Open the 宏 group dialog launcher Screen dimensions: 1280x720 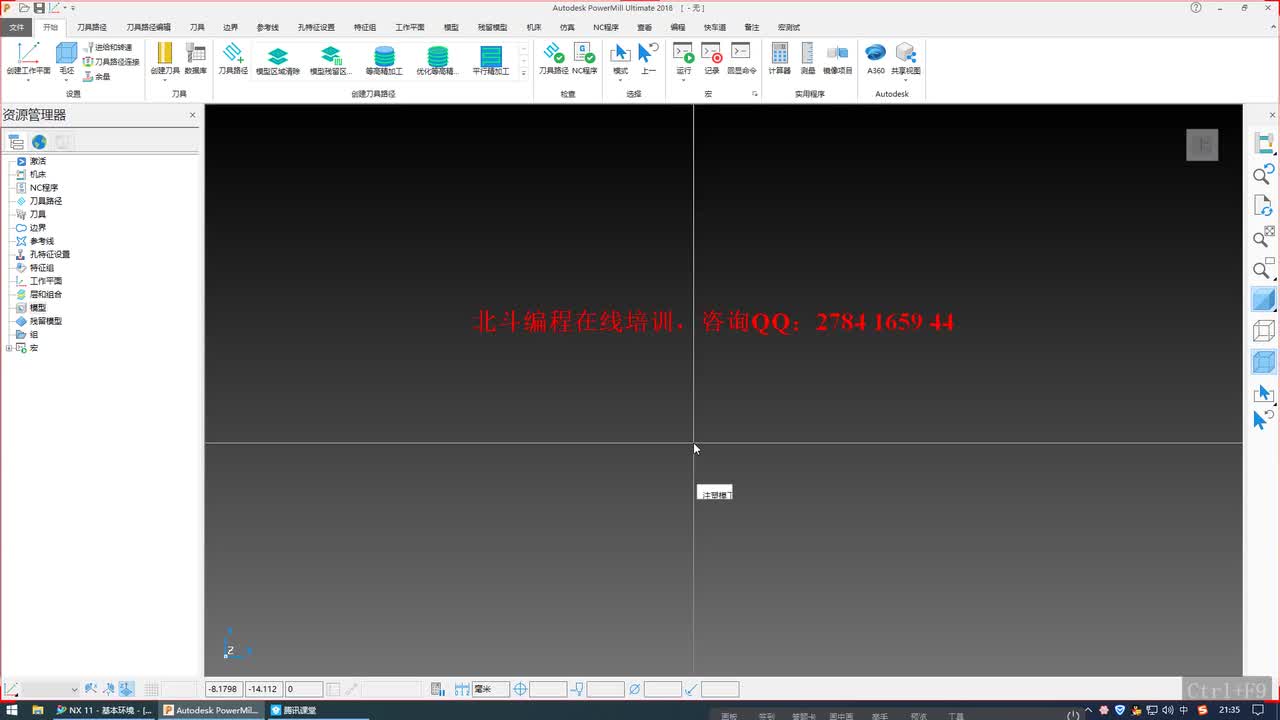[755, 94]
